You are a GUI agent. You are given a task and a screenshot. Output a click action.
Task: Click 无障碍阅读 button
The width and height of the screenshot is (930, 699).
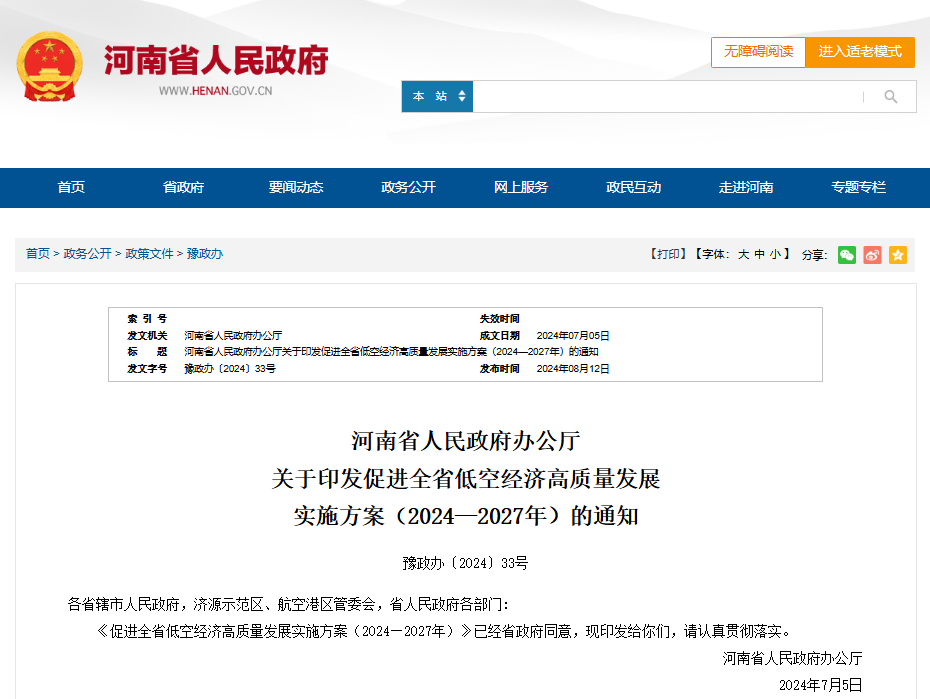[x=758, y=52]
